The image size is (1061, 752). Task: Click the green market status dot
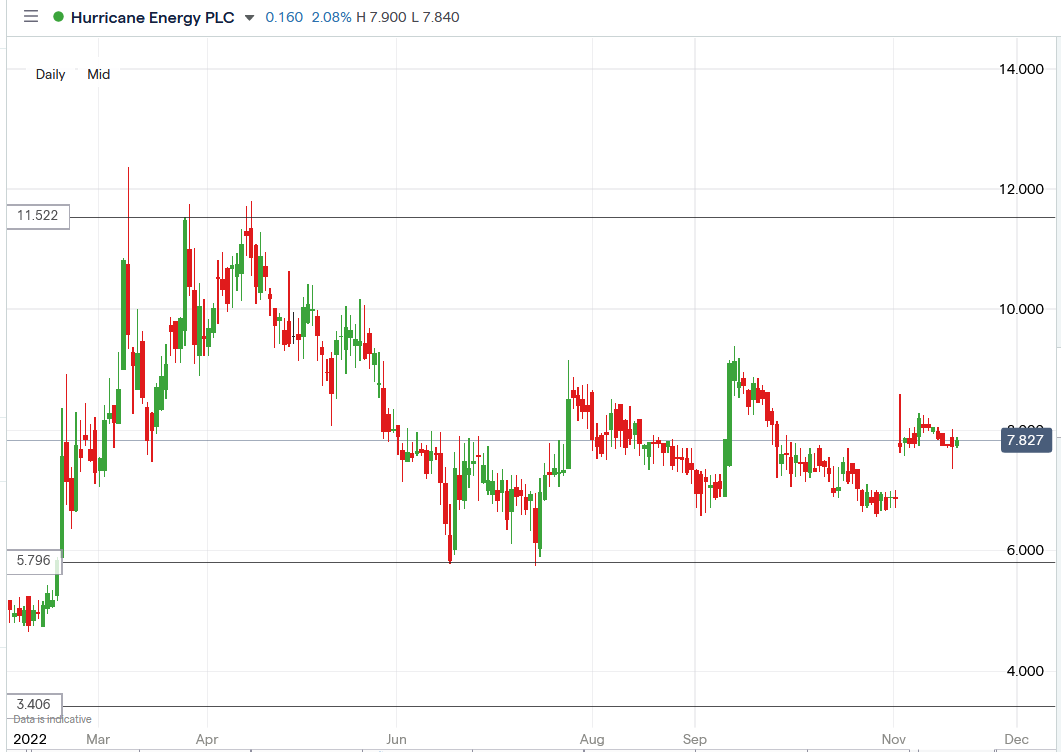(58, 17)
